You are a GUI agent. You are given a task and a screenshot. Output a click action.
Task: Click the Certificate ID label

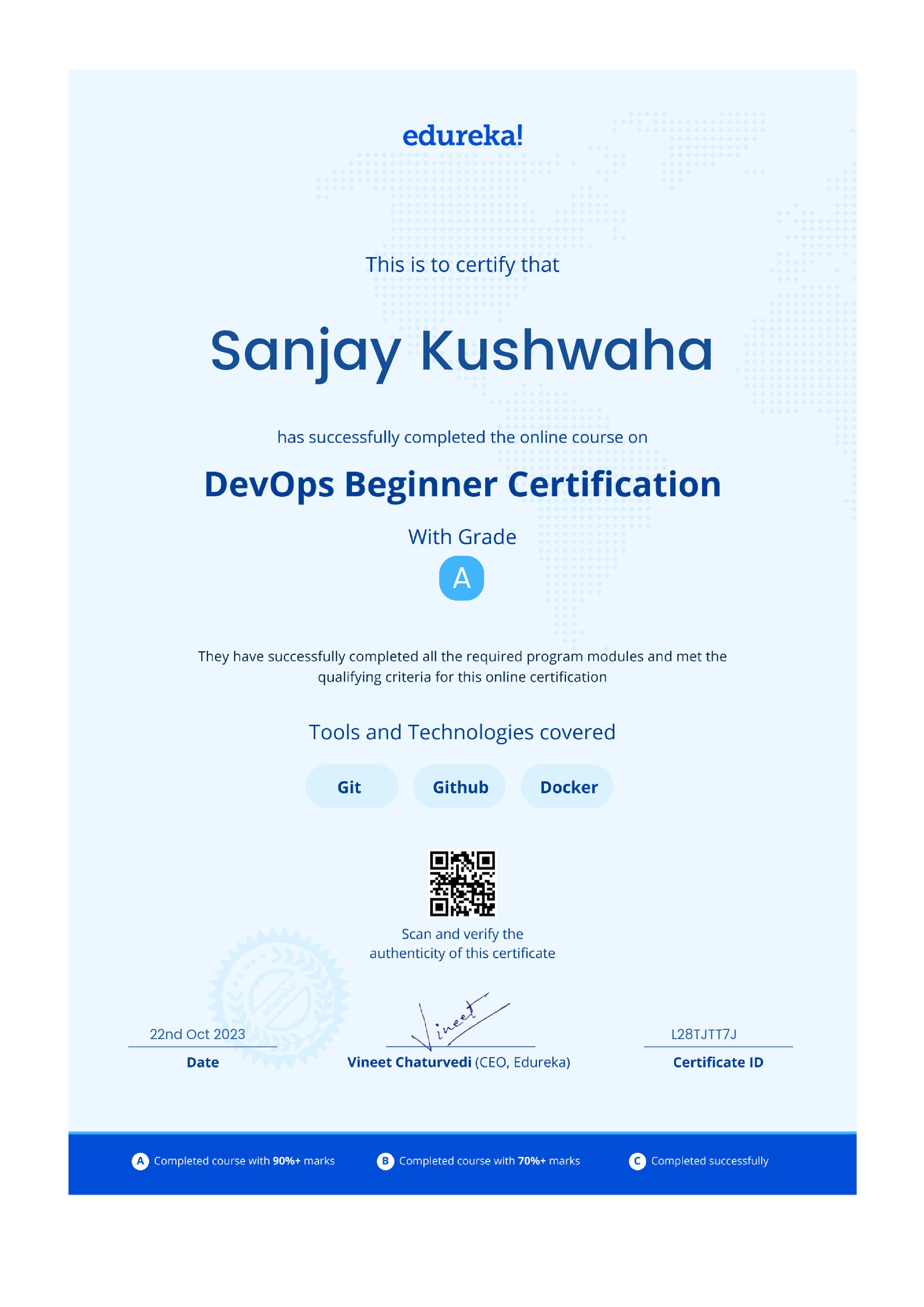click(x=718, y=1062)
